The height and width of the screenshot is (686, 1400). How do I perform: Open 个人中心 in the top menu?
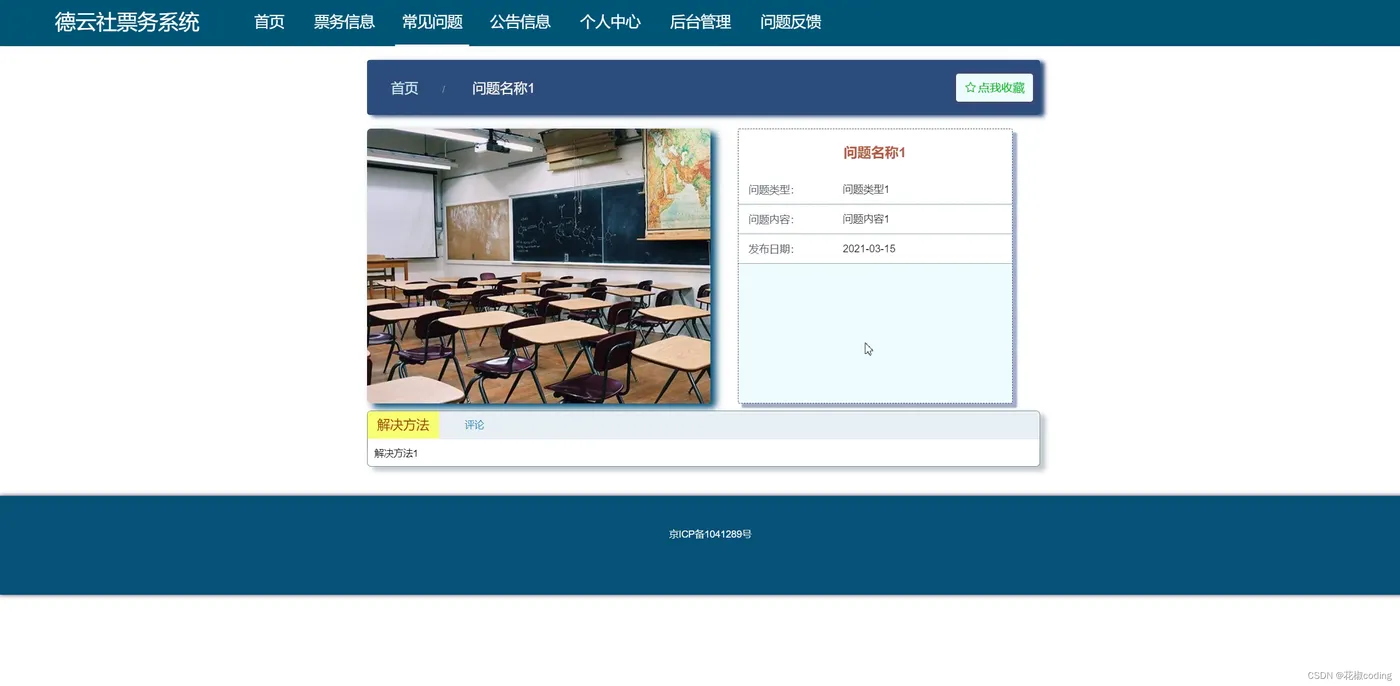(610, 22)
